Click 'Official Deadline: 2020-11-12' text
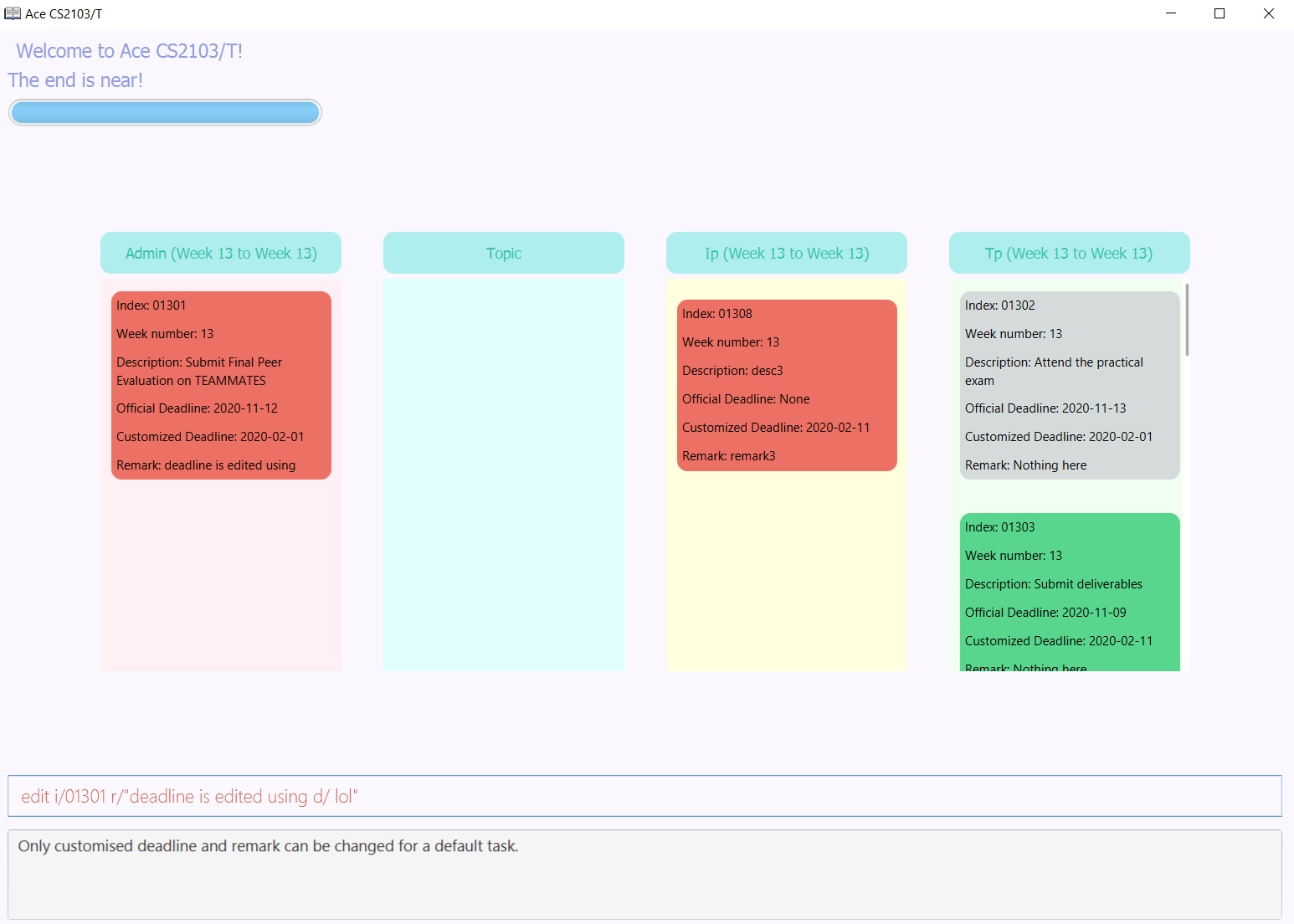 (198, 408)
